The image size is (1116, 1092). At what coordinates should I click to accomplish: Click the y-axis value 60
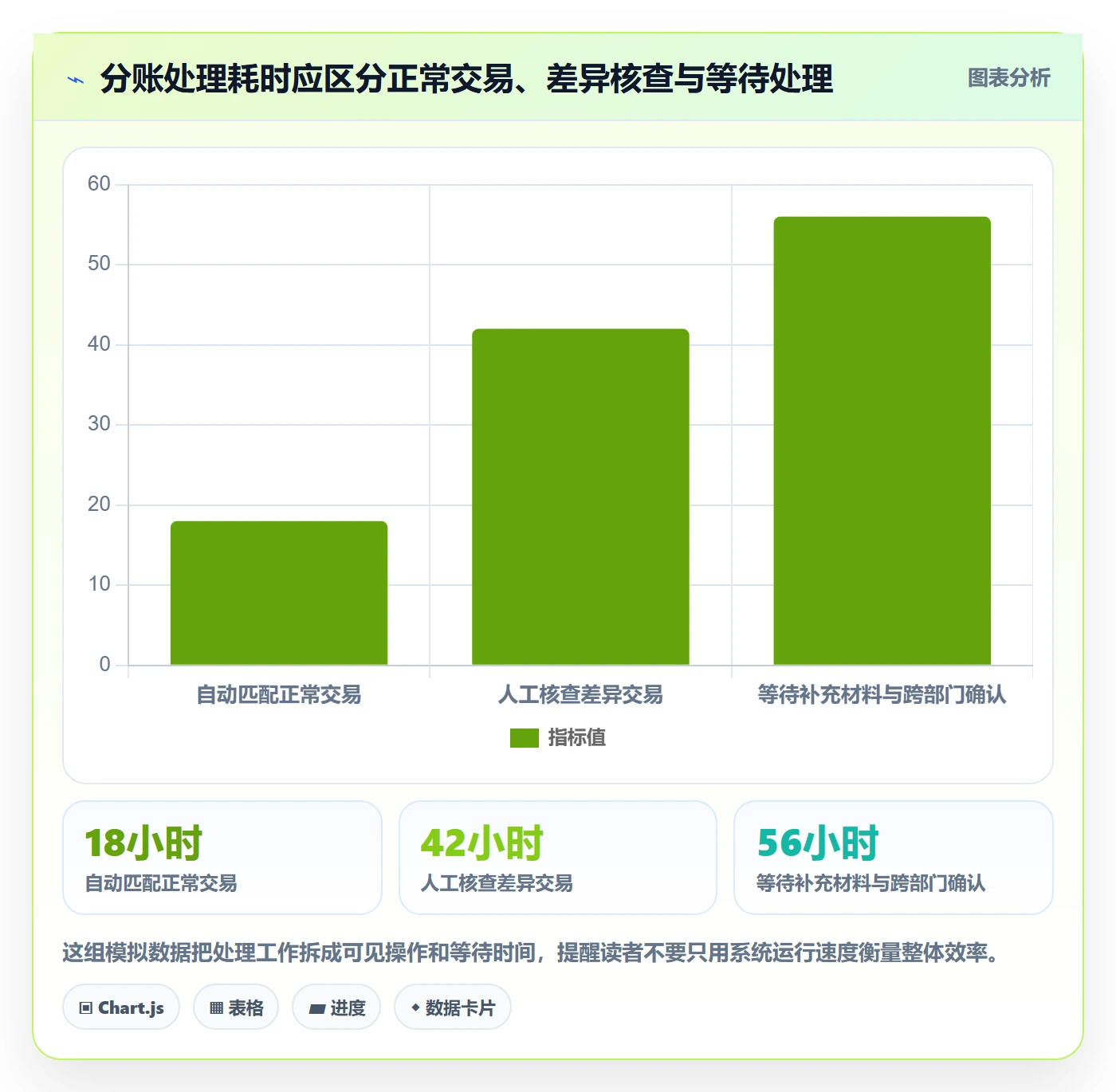click(99, 184)
